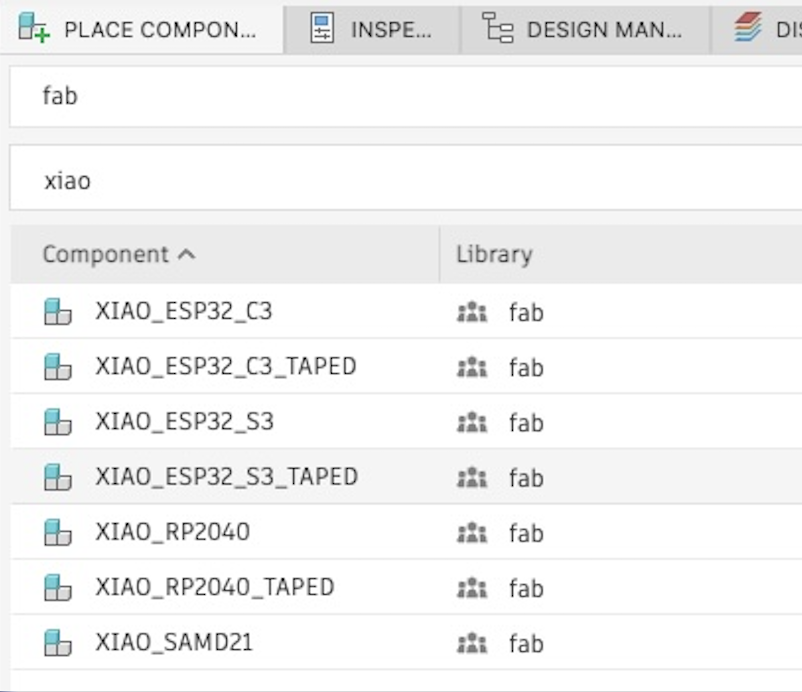Click the Design Manager tab icon
This screenshot has width=802, height=692.
497,27
